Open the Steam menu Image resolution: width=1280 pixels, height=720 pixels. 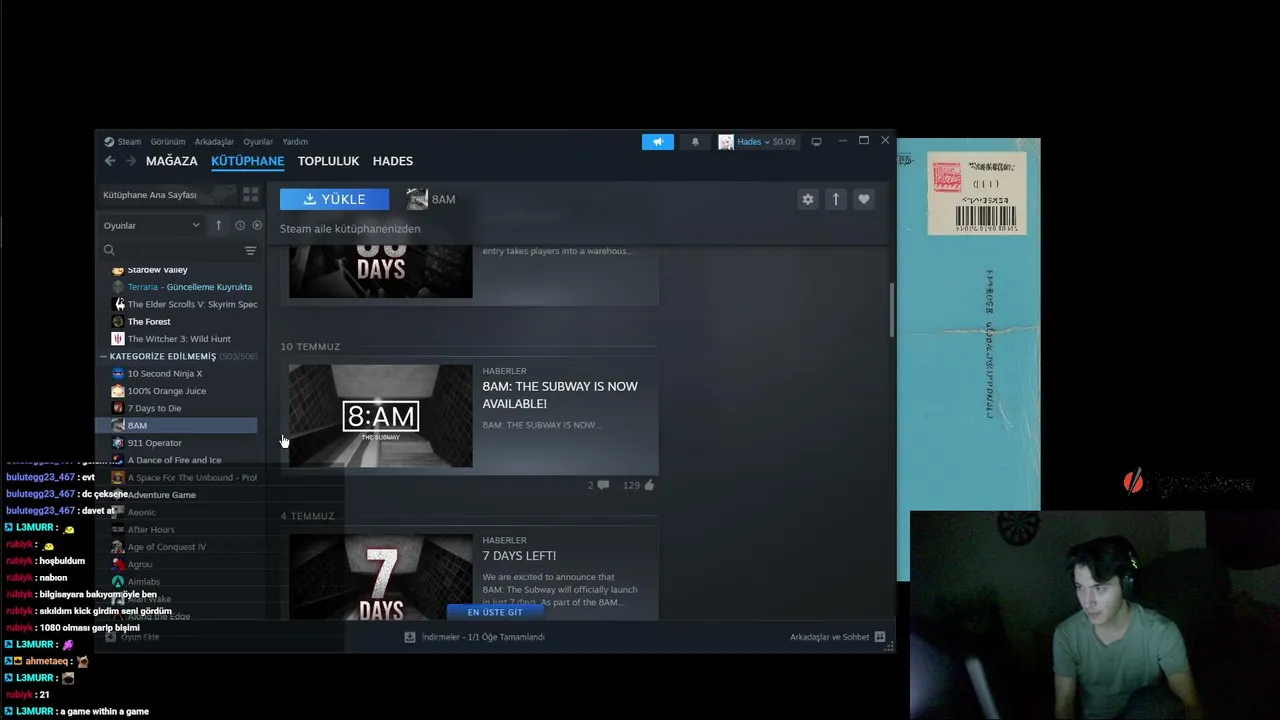[129, 142]
